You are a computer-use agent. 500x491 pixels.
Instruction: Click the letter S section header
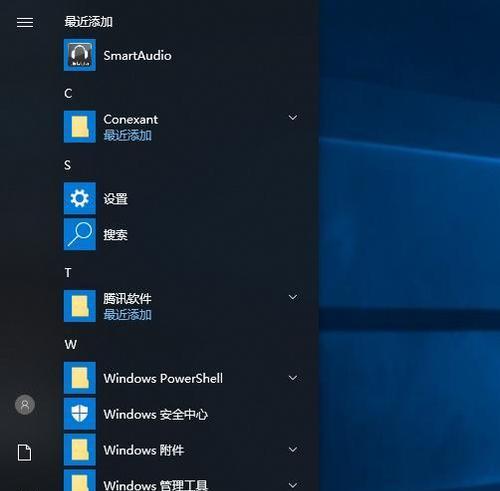pos(68,165)
